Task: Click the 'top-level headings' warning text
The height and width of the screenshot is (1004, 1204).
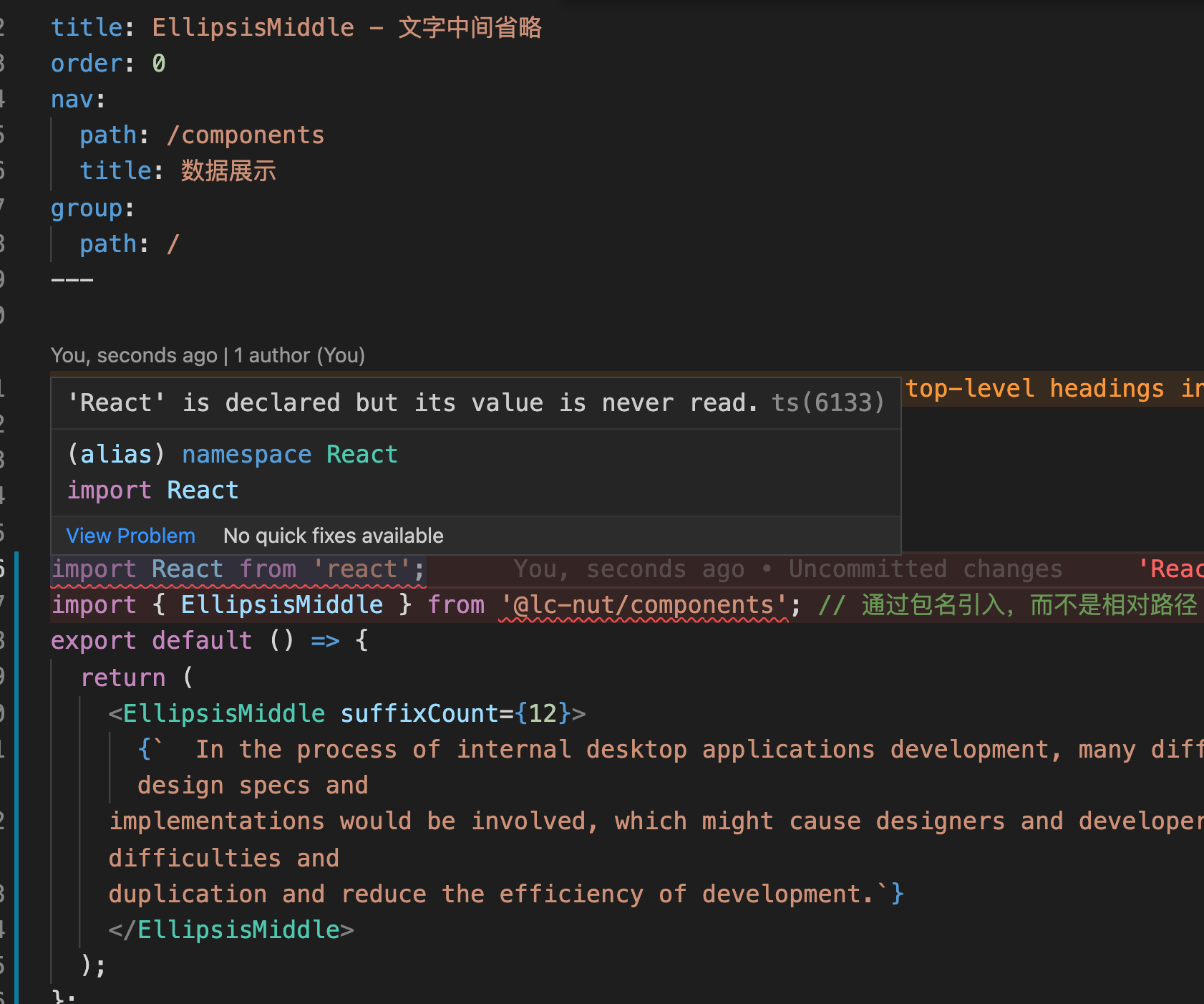Action: (x=1054, y=388)
